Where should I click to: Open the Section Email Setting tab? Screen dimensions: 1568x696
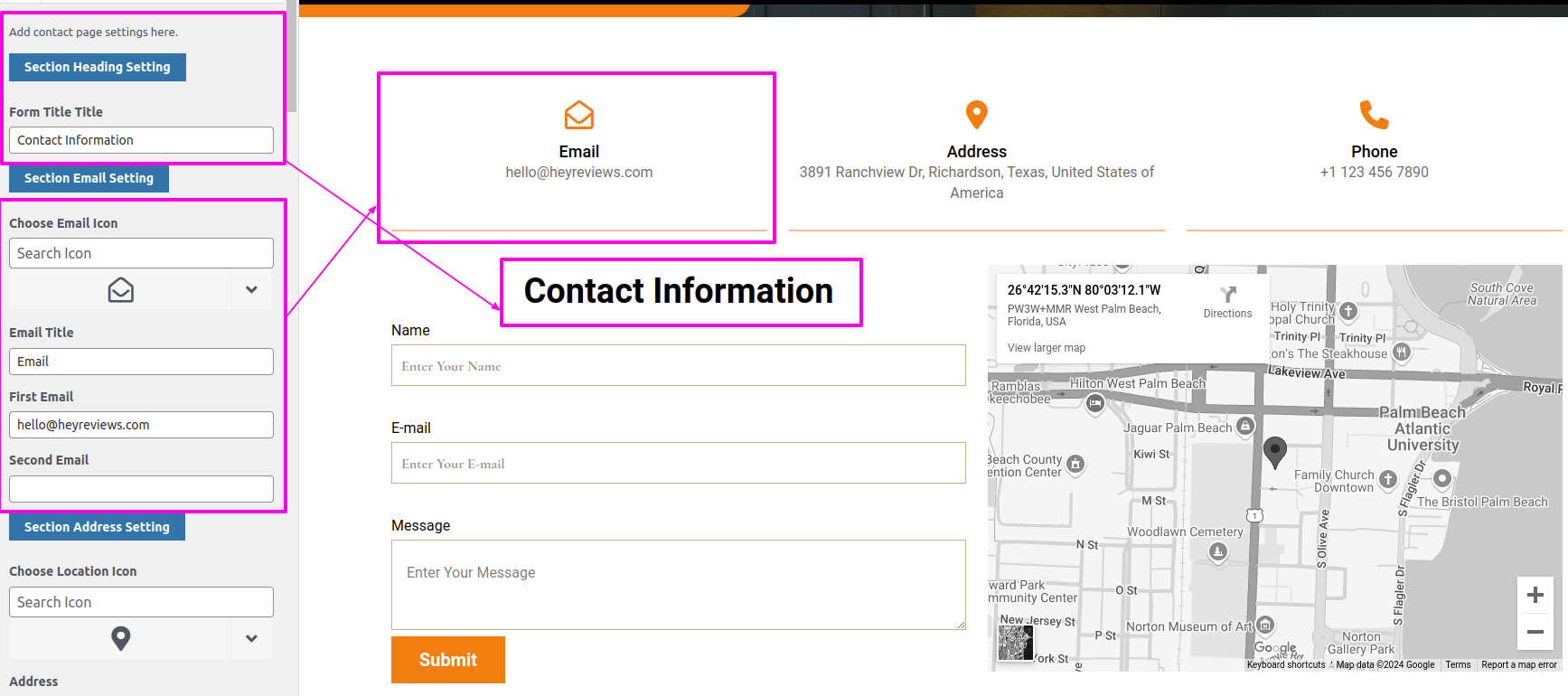pyautogui.click(x=89, y=178)
